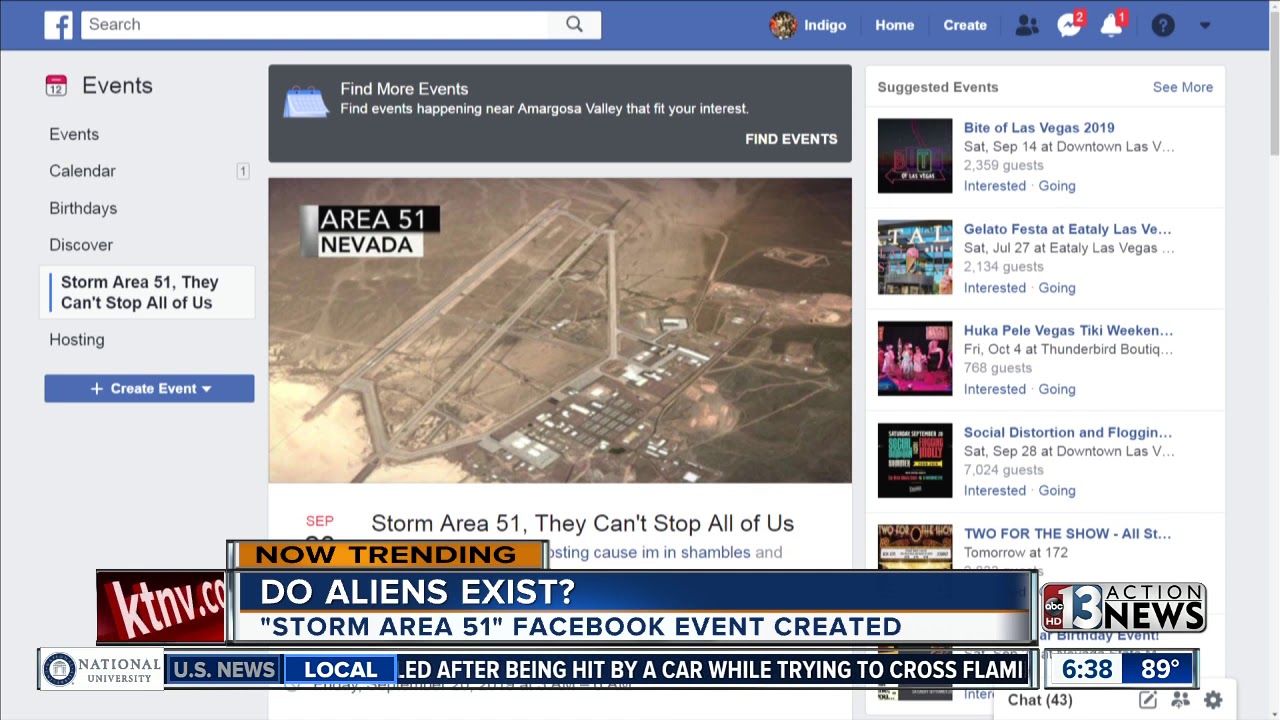Click the Events calendar icon heading

click(56, 86)
